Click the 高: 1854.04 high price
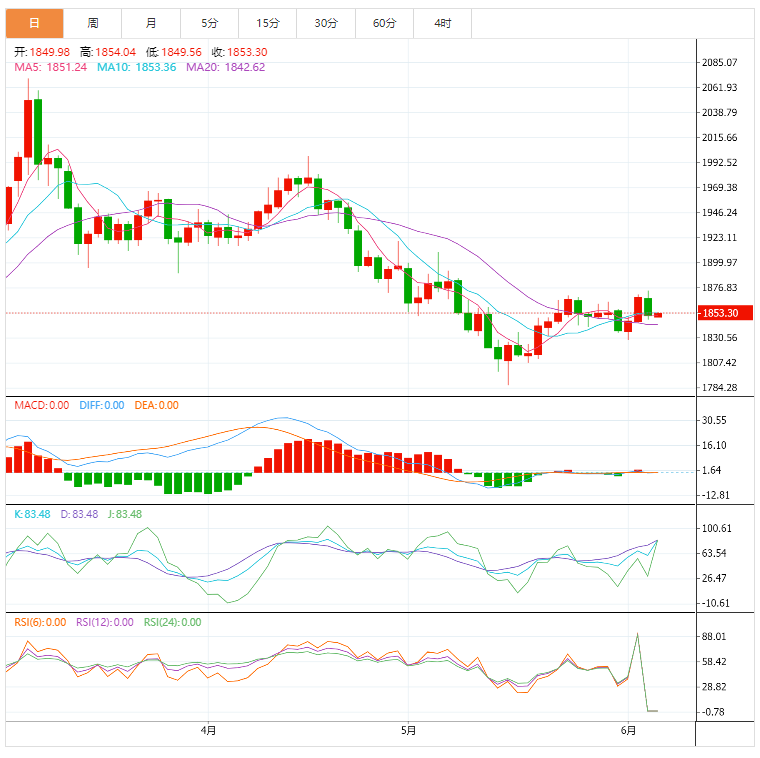Viewport: 760px width, 758px height. point(108,52)
